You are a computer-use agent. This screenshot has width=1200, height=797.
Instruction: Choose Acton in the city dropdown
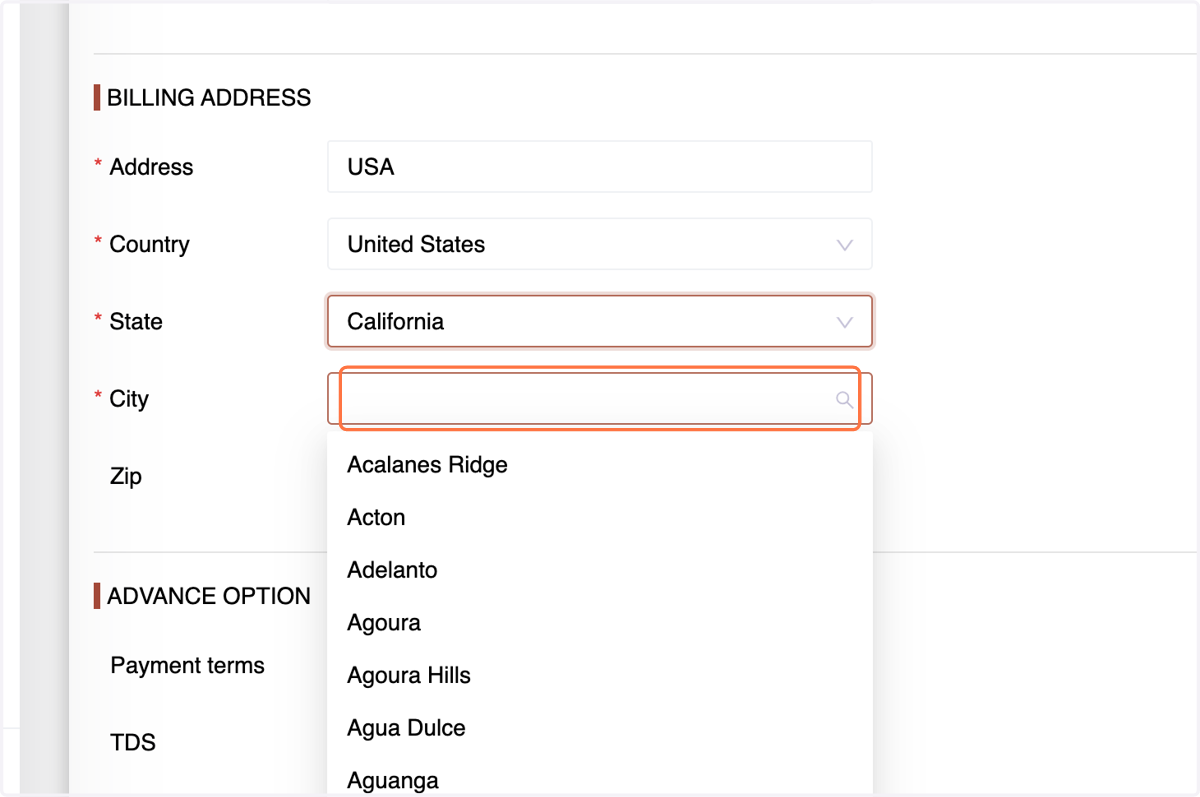pyautogui.click(x=600, y=517)
